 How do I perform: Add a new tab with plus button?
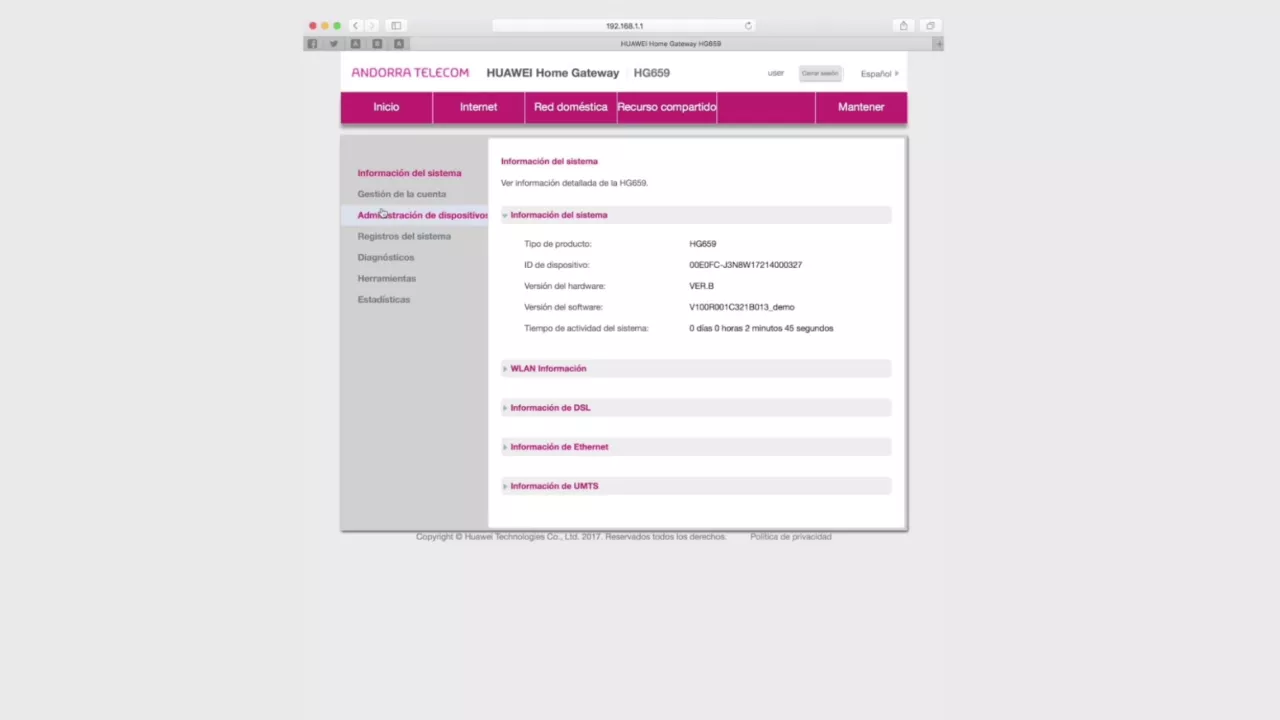click(938, 44)
